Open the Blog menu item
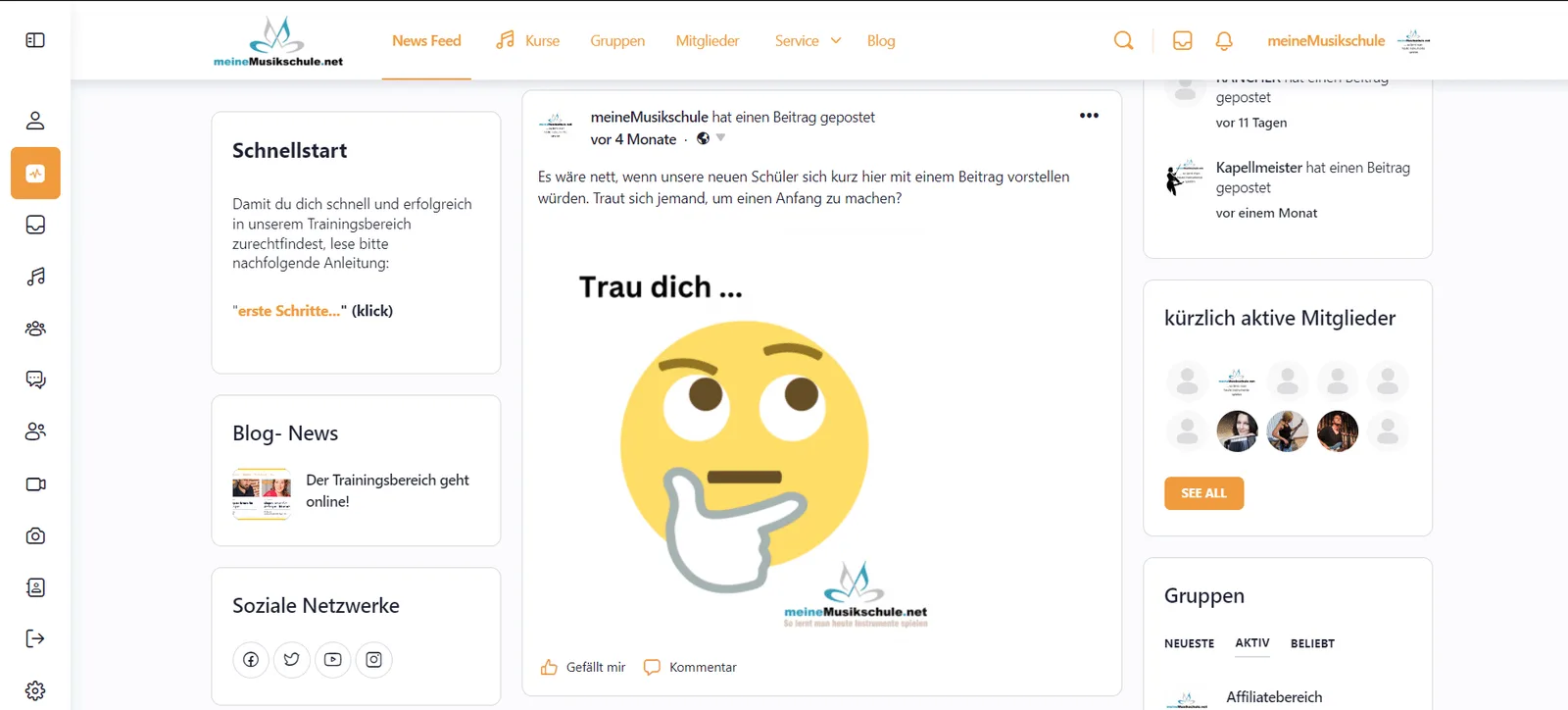The width and height of the screenshot is (1568, 710). (881, 40)
